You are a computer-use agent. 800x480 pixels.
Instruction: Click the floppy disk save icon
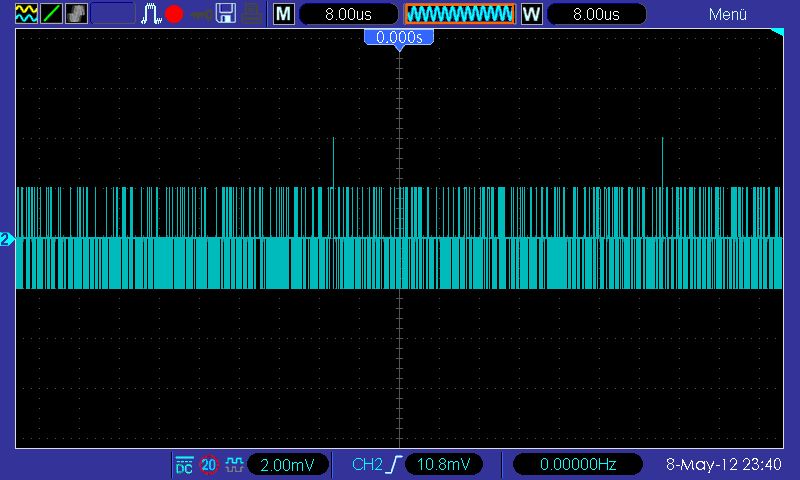click(226, 14)
